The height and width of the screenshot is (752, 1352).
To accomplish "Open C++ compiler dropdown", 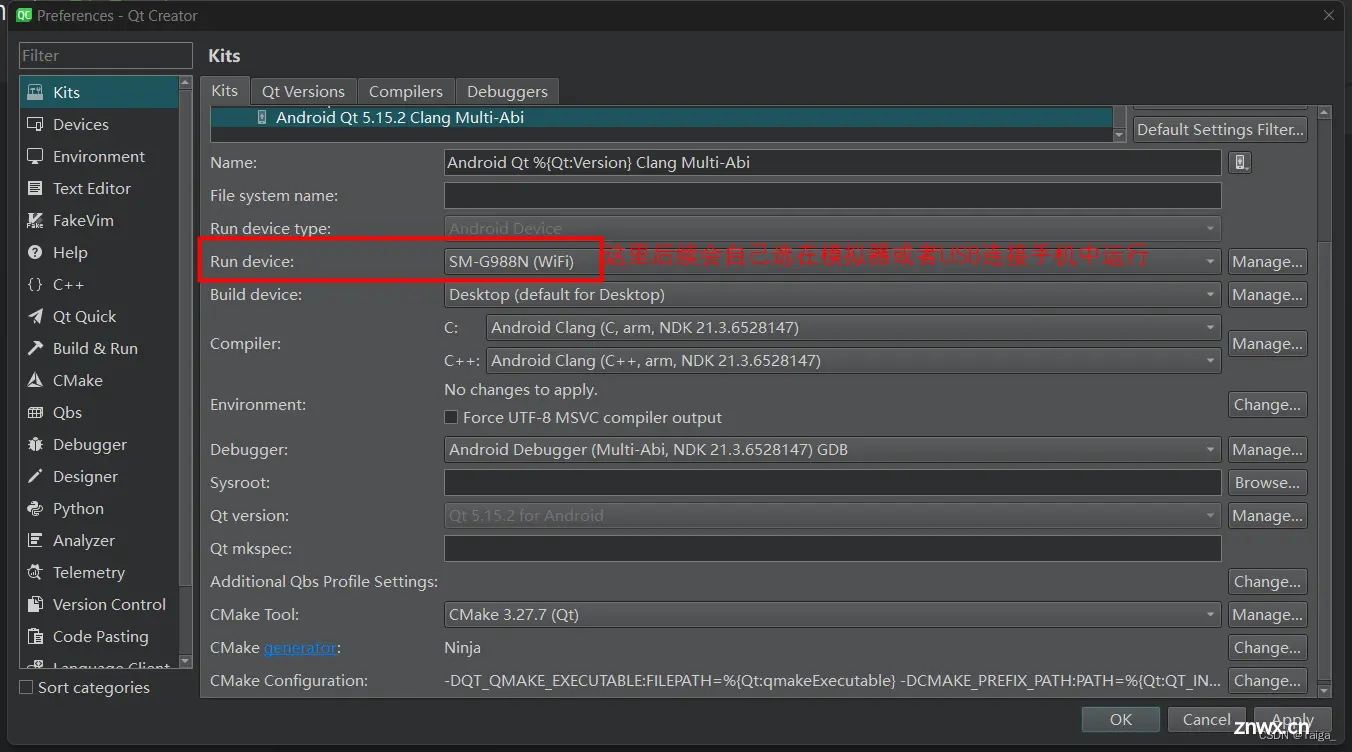I will click(x=853, y=360).
